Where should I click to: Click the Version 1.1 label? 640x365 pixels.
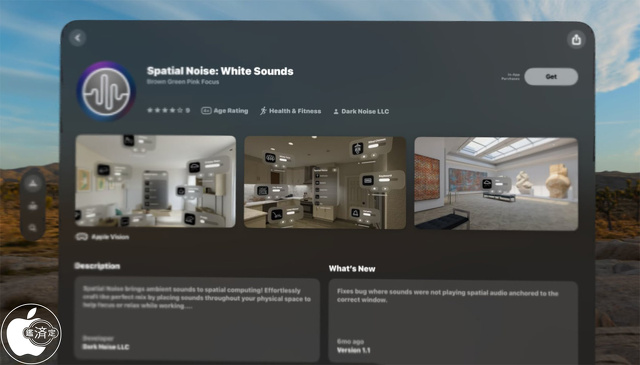(x=353, y=350)
